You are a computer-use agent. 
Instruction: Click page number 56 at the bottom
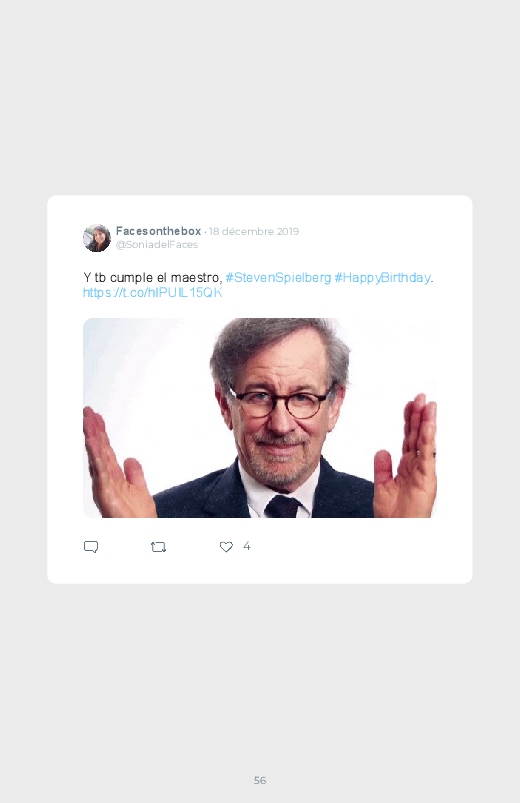point(260,780)
